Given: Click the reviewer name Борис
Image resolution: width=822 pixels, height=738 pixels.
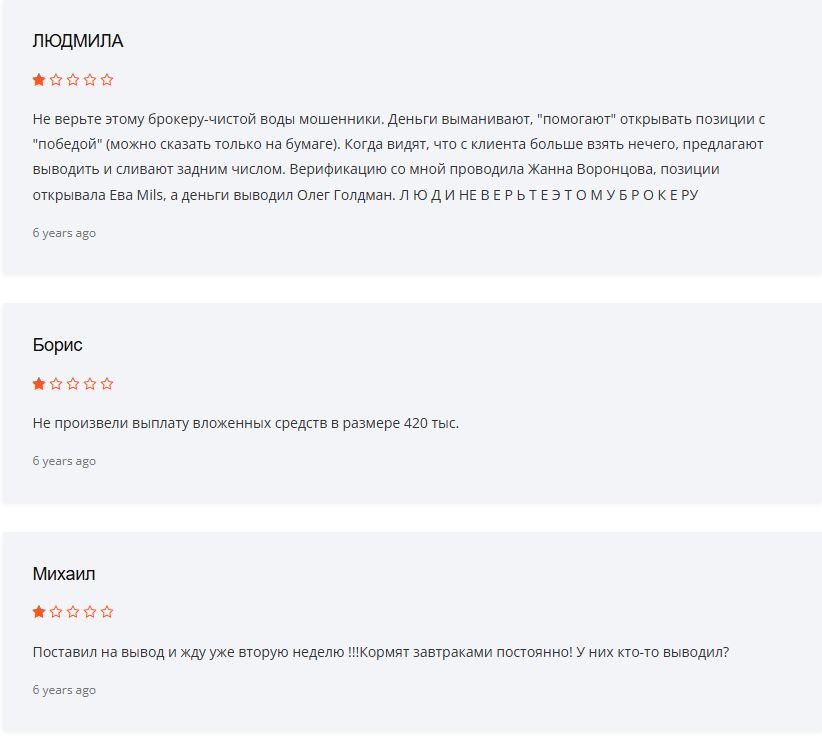Looking at the screenshot, I should coord(58,345).
